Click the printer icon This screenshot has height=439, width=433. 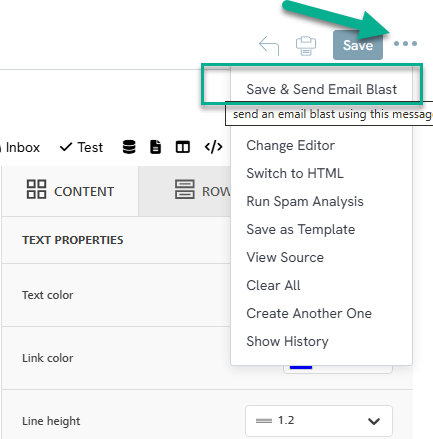point(306,45)
